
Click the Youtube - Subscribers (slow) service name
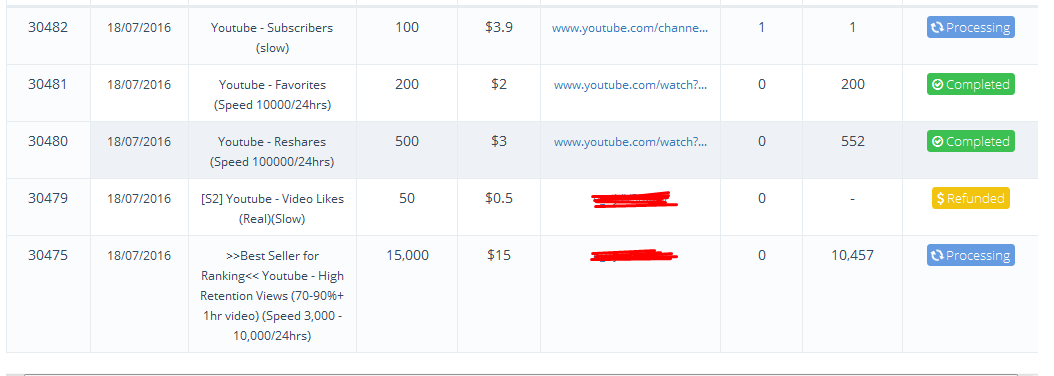click(272, 38)
